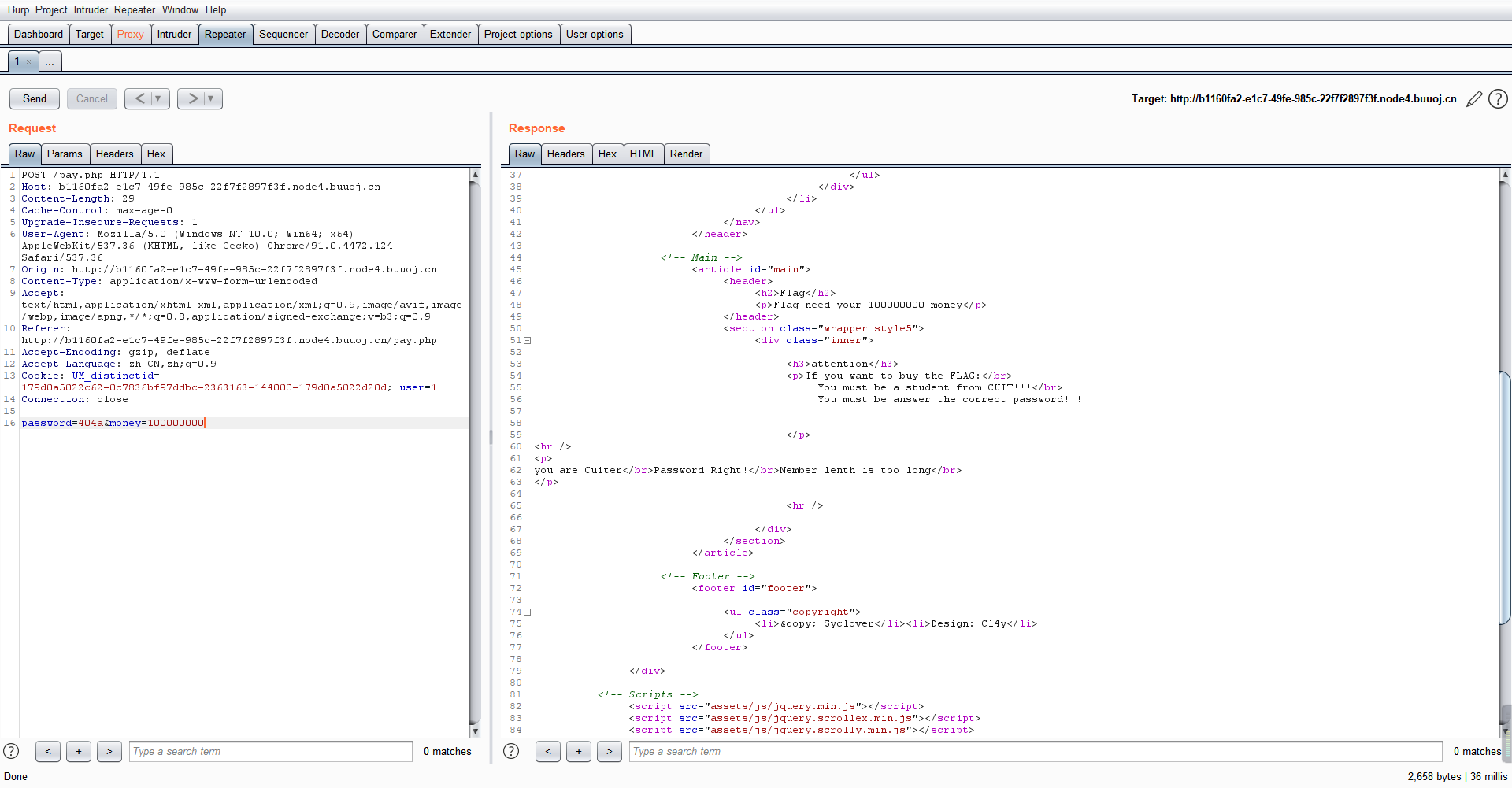Screen dimensions: 1512x788
Task: Click the response search help icon
Action: tap(511, 751)
